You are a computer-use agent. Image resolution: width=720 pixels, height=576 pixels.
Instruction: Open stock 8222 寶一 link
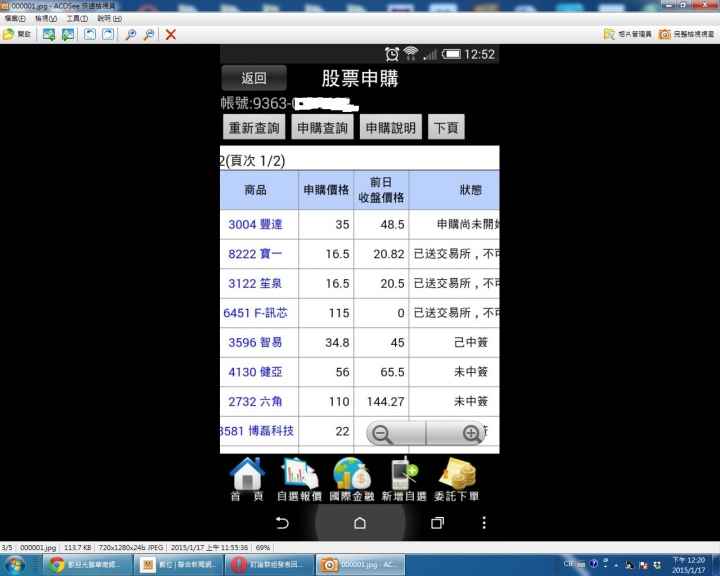255,254
